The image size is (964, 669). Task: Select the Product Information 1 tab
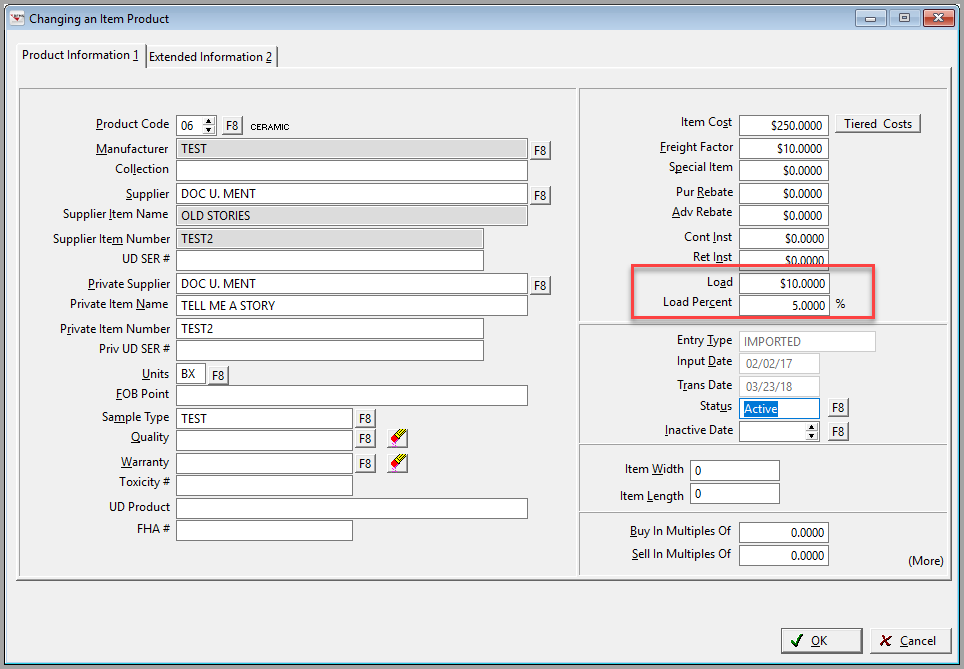tap(80, 55)
